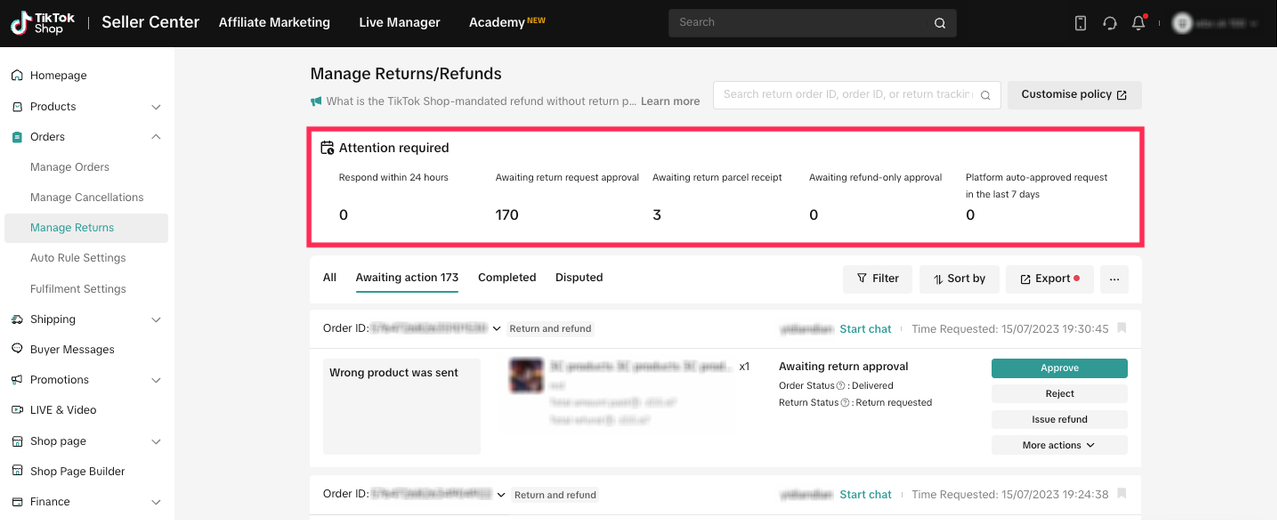This screenshot has height=520, width=1277.
Task: Click the mobile phone icon in header
Action: pyautogui.click(x=1080, y=23)
